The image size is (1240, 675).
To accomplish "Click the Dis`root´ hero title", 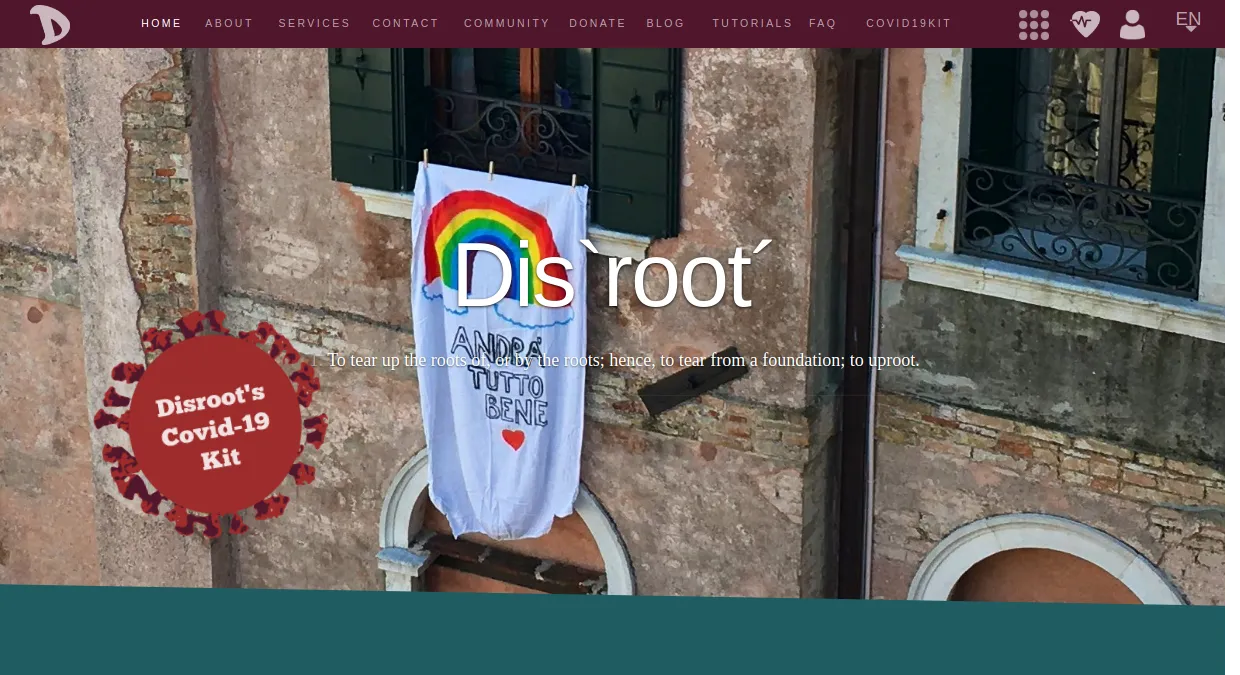I will 612,275.
